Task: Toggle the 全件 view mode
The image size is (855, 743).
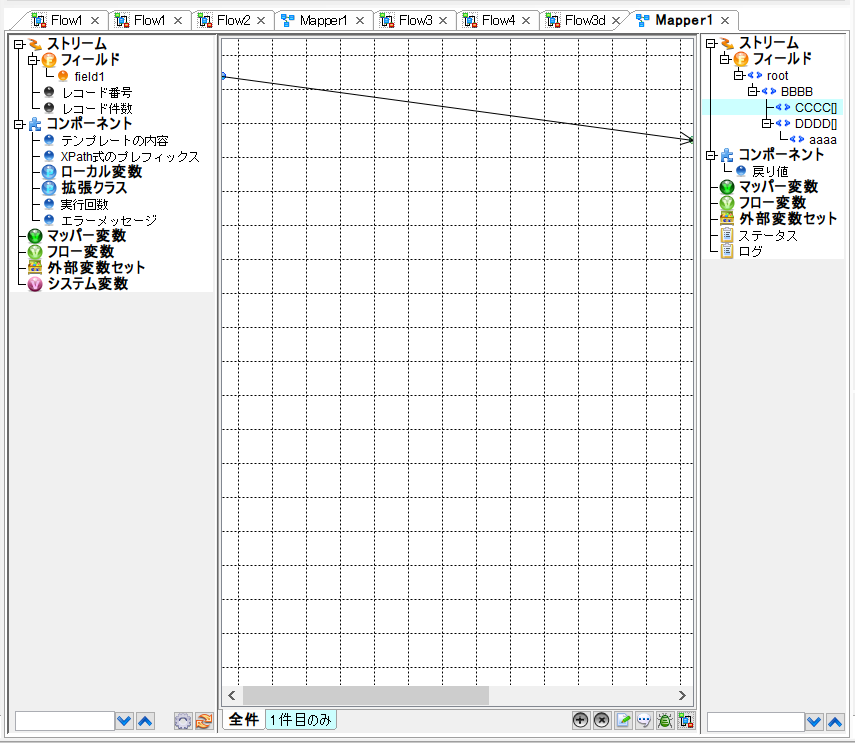Action: [x=243, y=720]
